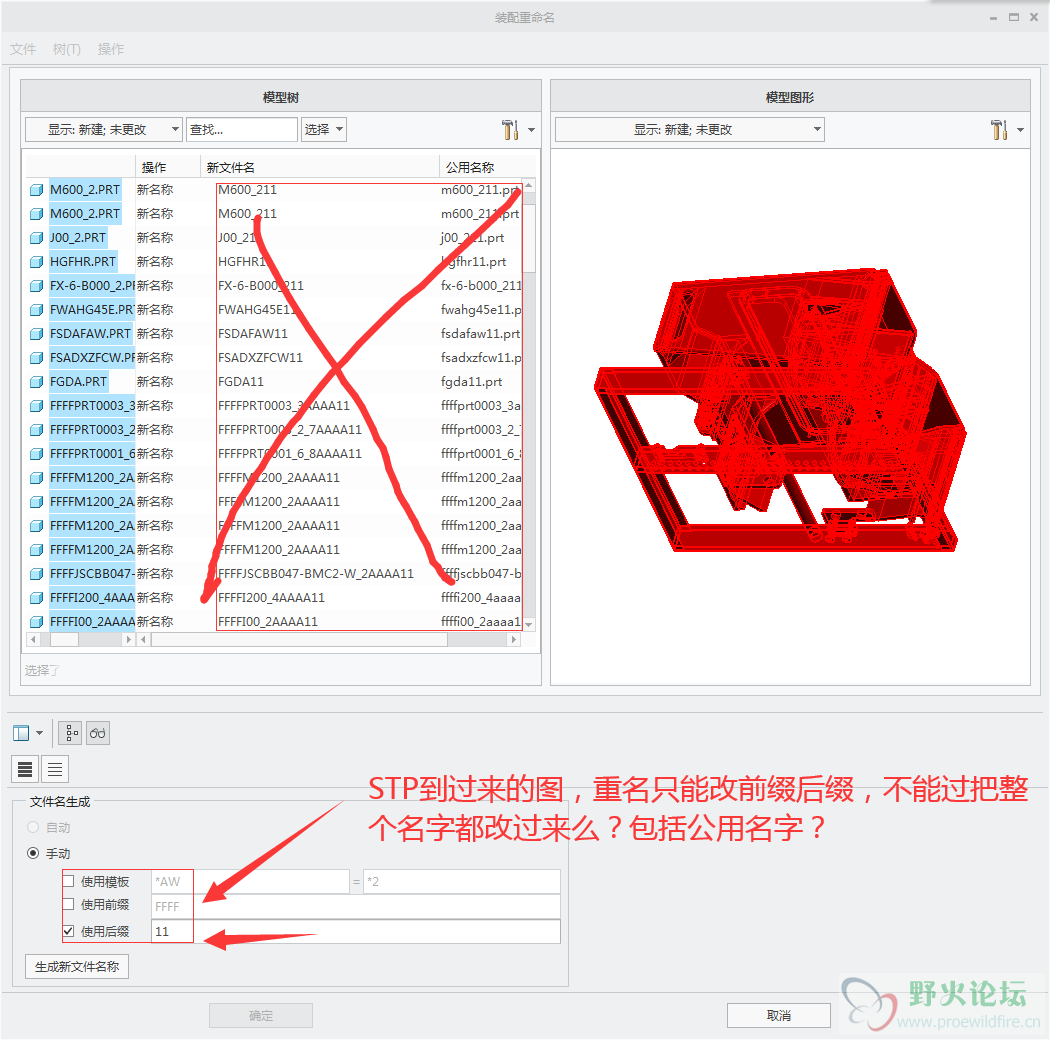Click part icon next to HGFHR.PRT

pyautogui.click(x=37, y=262)
